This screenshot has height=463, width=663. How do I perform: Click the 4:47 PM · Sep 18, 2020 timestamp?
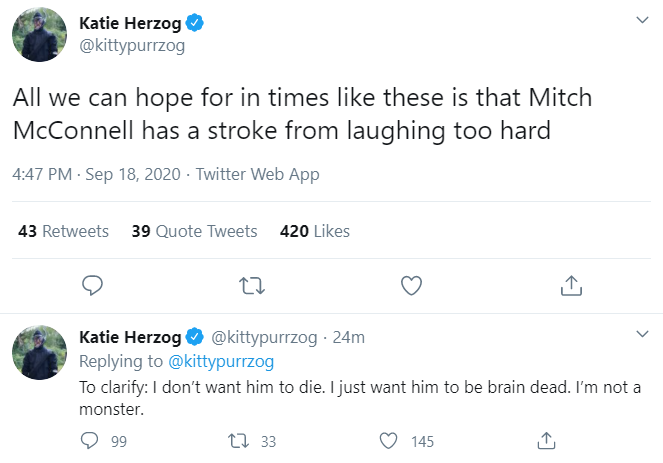(96, 174)
